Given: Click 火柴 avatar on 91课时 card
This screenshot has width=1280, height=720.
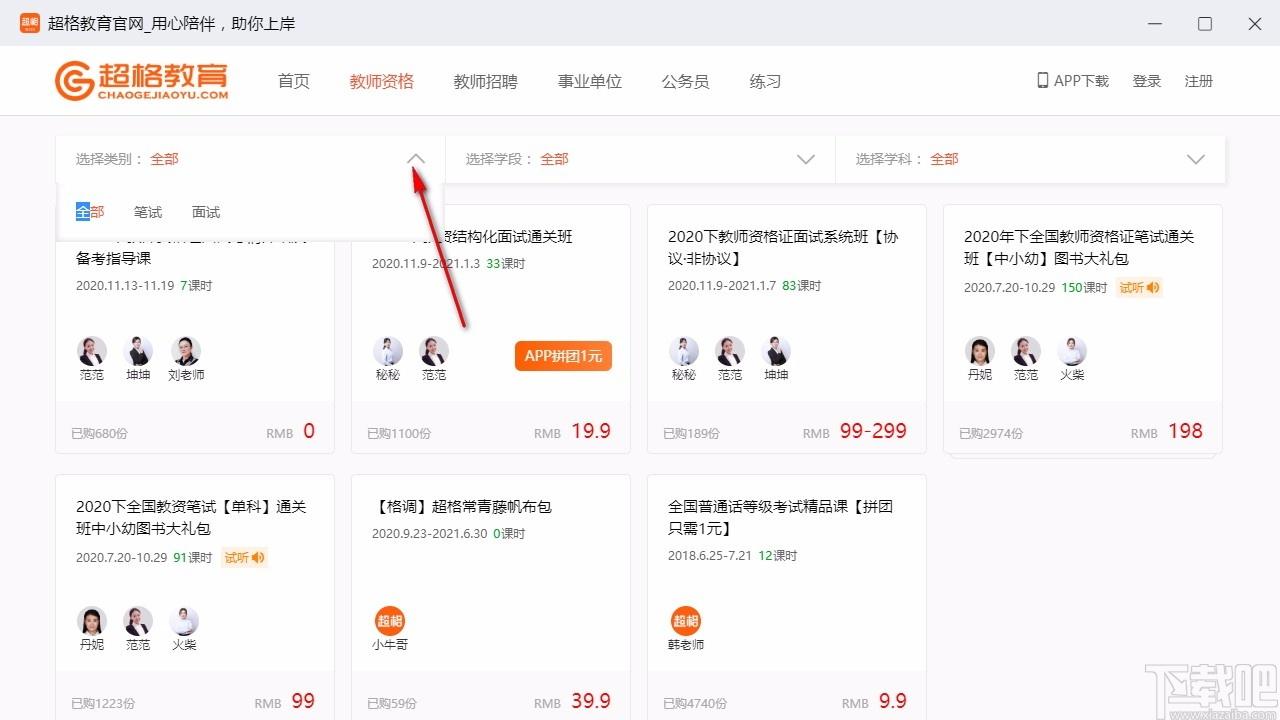Looking at the screenshot, I should point(184,621).
